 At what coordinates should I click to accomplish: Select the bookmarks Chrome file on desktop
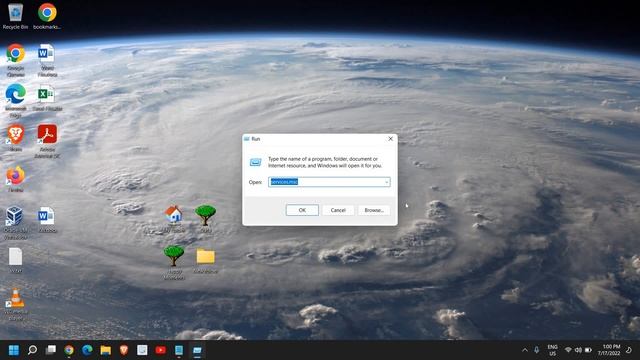point(47,16)
